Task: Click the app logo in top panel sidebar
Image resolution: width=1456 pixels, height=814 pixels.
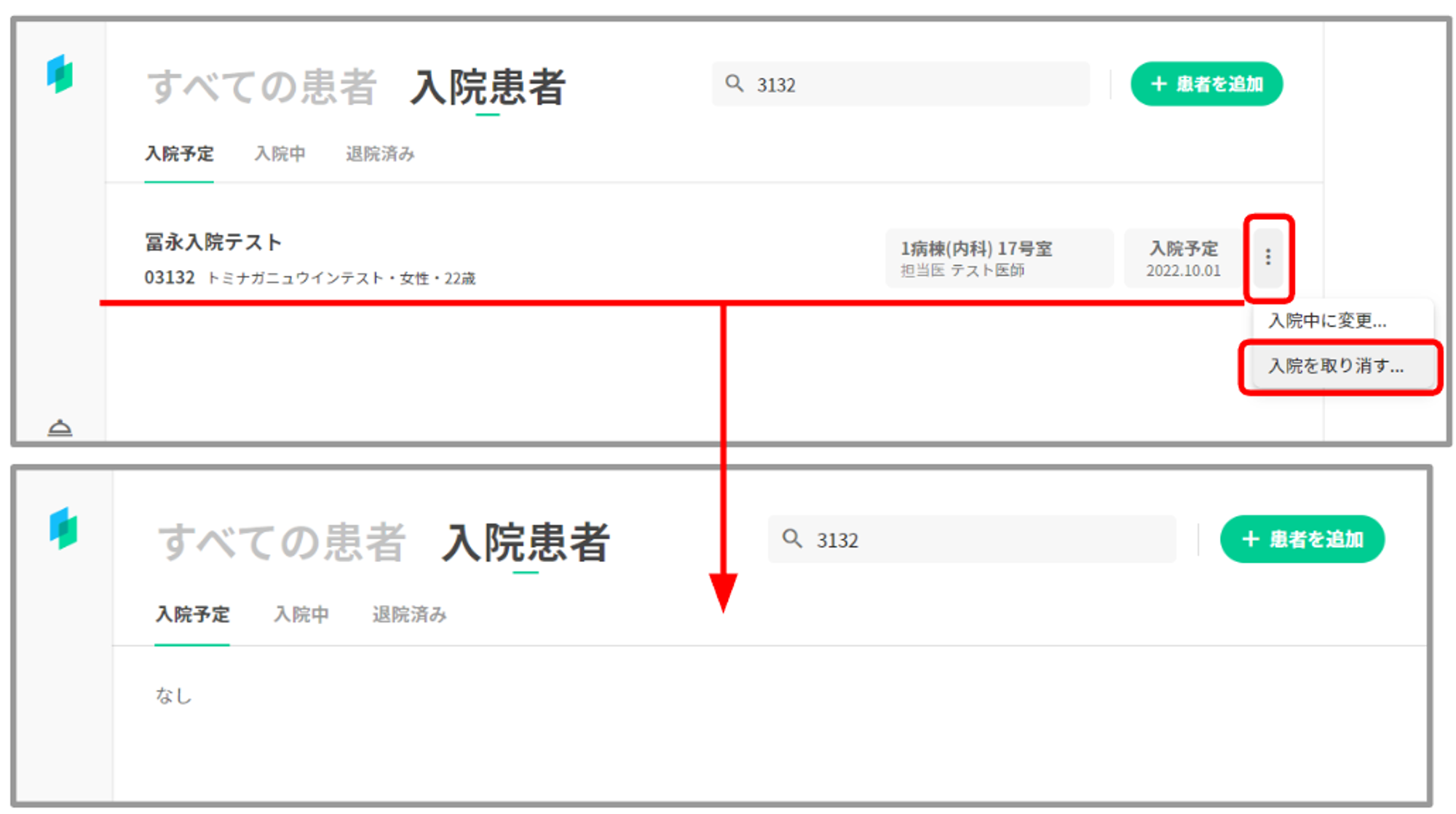Action: tap(60, 74)
